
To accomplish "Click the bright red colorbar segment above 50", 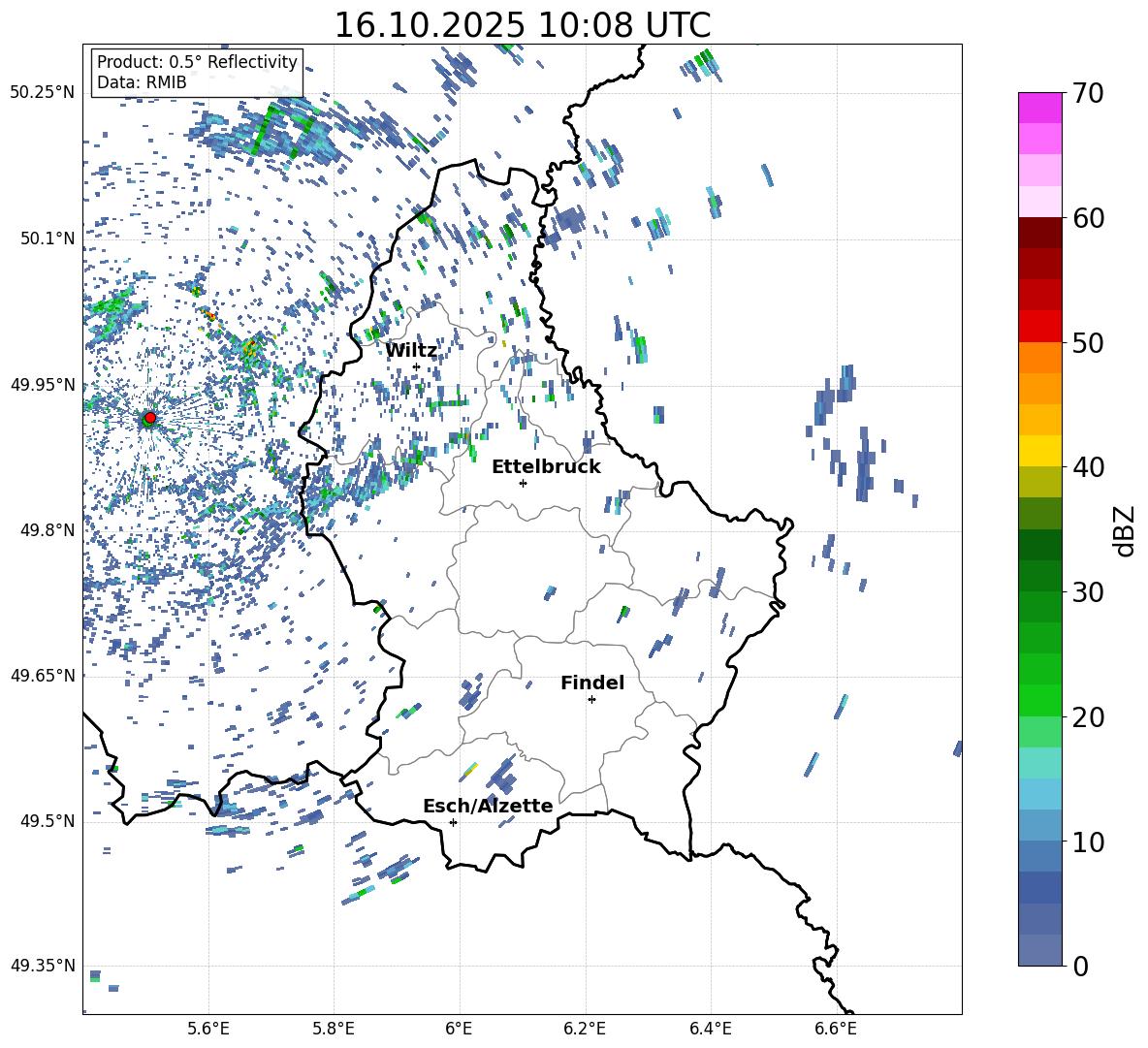I will [x=1040, y=327].
